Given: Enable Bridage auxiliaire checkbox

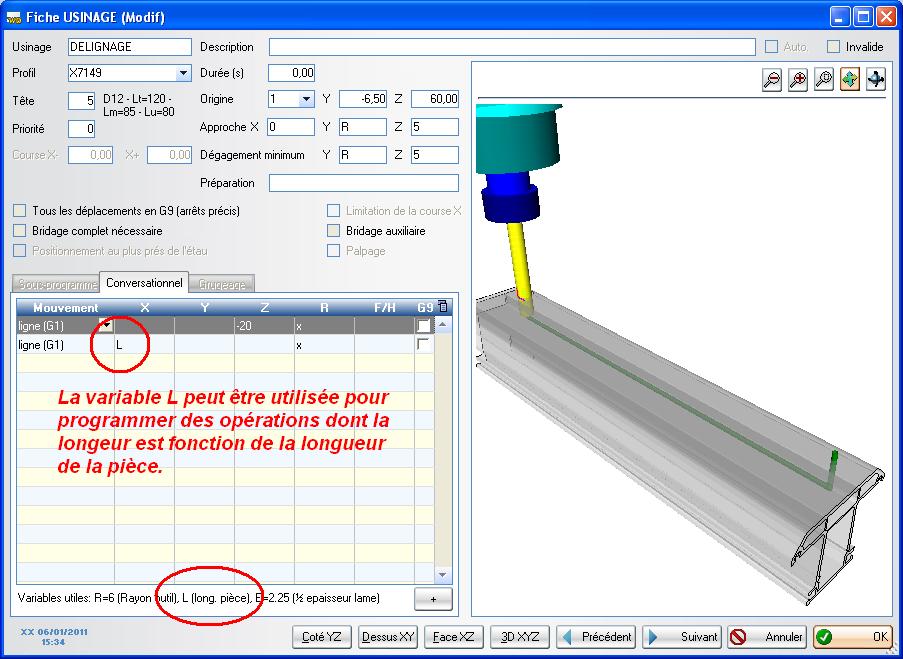Looking at the screenshot, I should click(333, 231).
